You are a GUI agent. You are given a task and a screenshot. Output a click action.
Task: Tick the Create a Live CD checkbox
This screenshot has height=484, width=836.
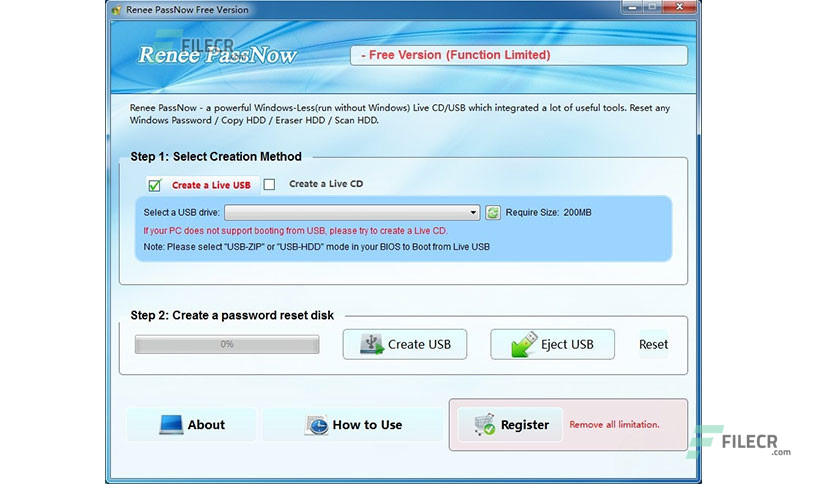269,184
